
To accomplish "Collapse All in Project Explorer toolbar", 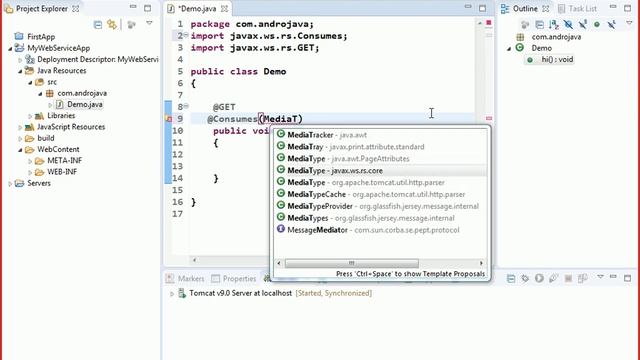I will 98,24.
